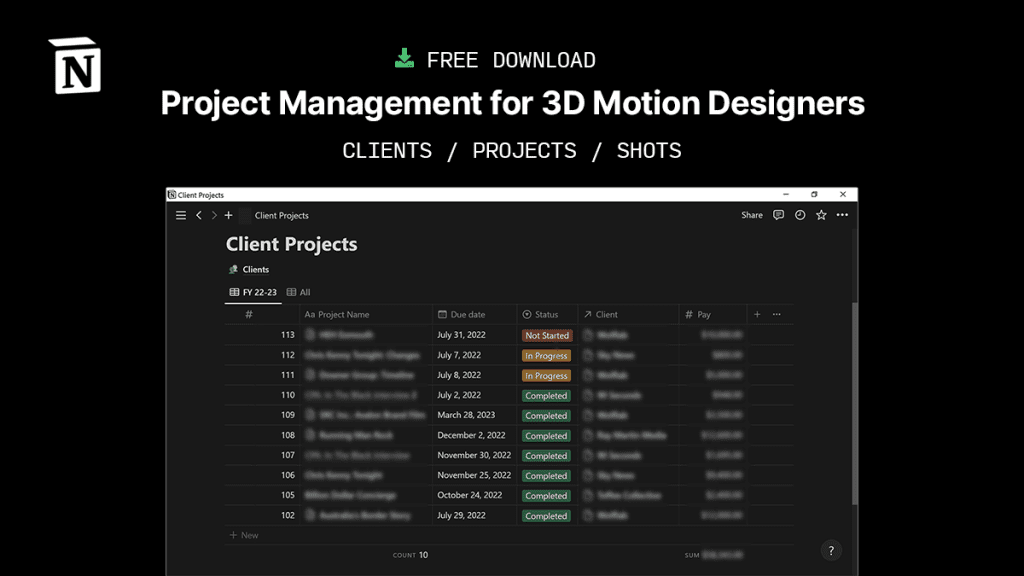Open table column options ellipsis
The image size is (1024, 576).
pyautogui.click(x=777, y=314)
